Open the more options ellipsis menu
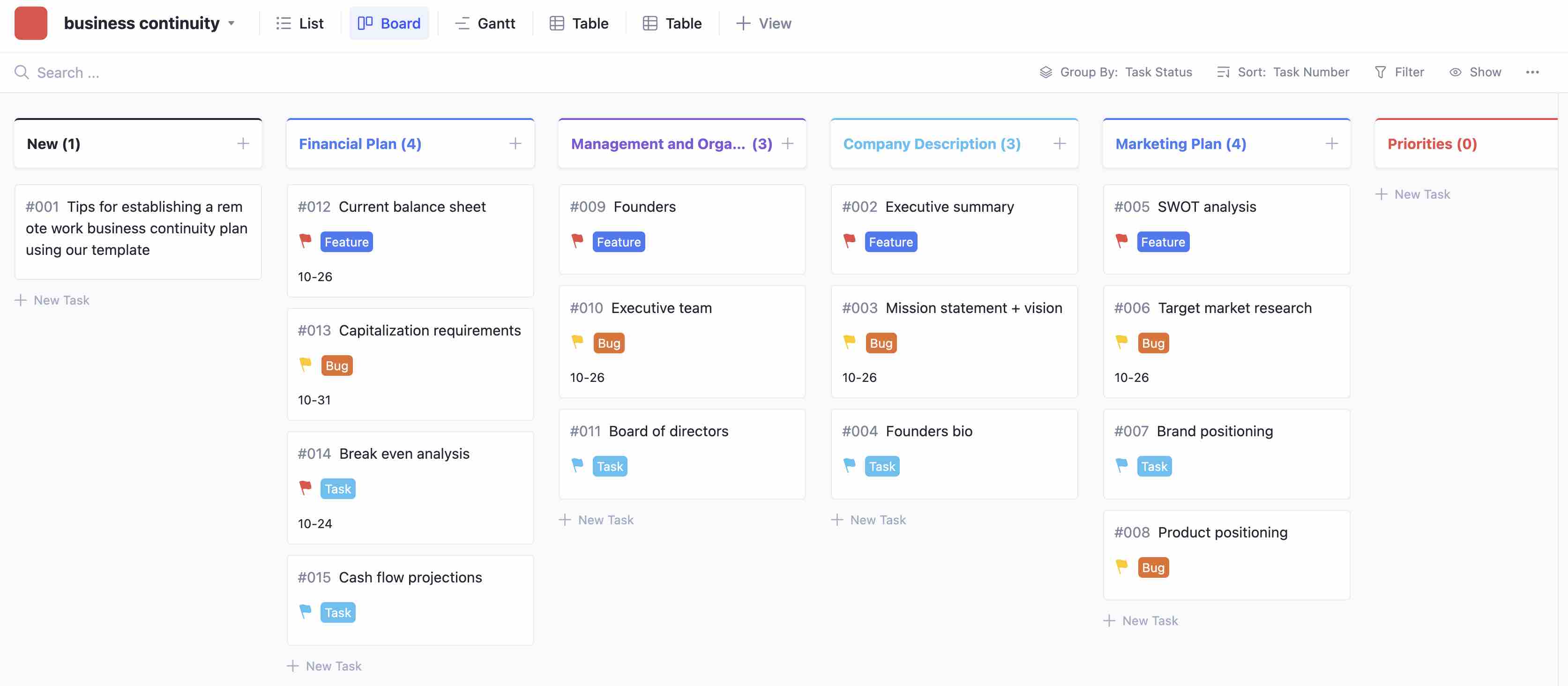 pyautogui.click(x=1533, y=72)
